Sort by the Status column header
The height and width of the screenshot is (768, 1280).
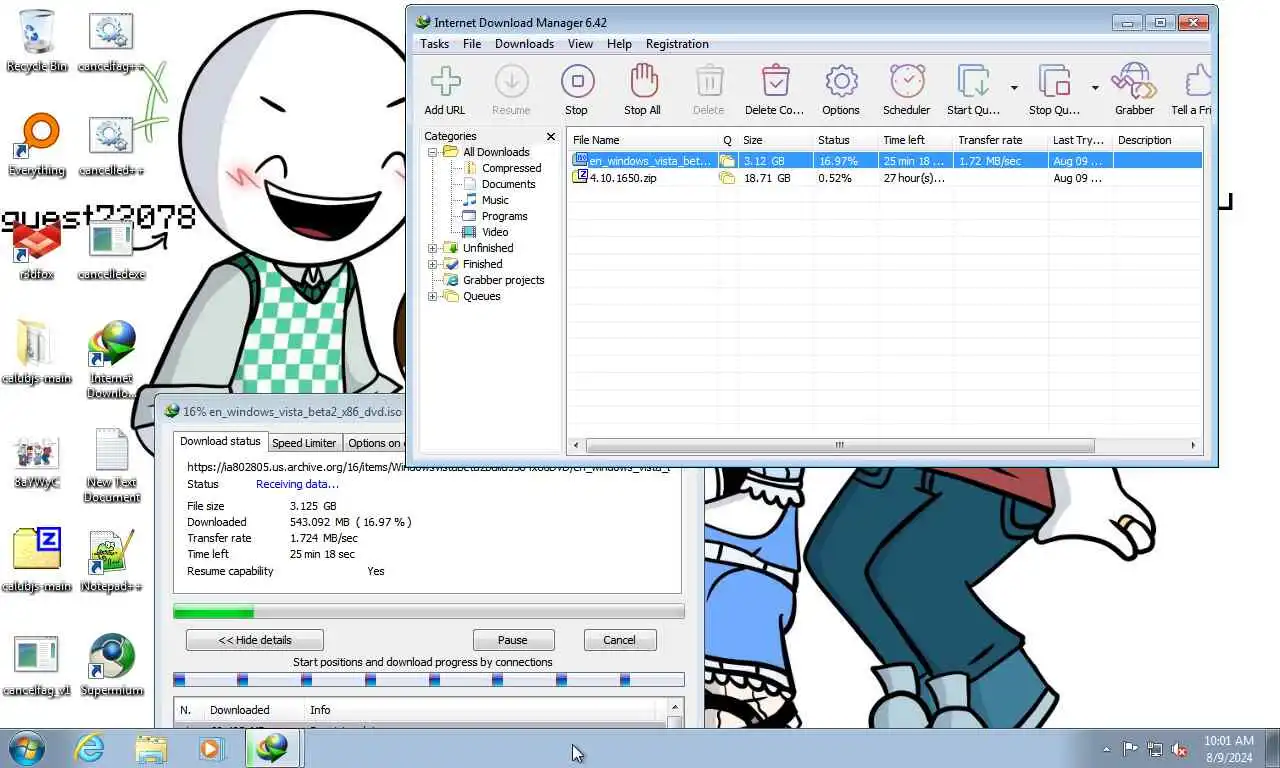click(844, 140)
